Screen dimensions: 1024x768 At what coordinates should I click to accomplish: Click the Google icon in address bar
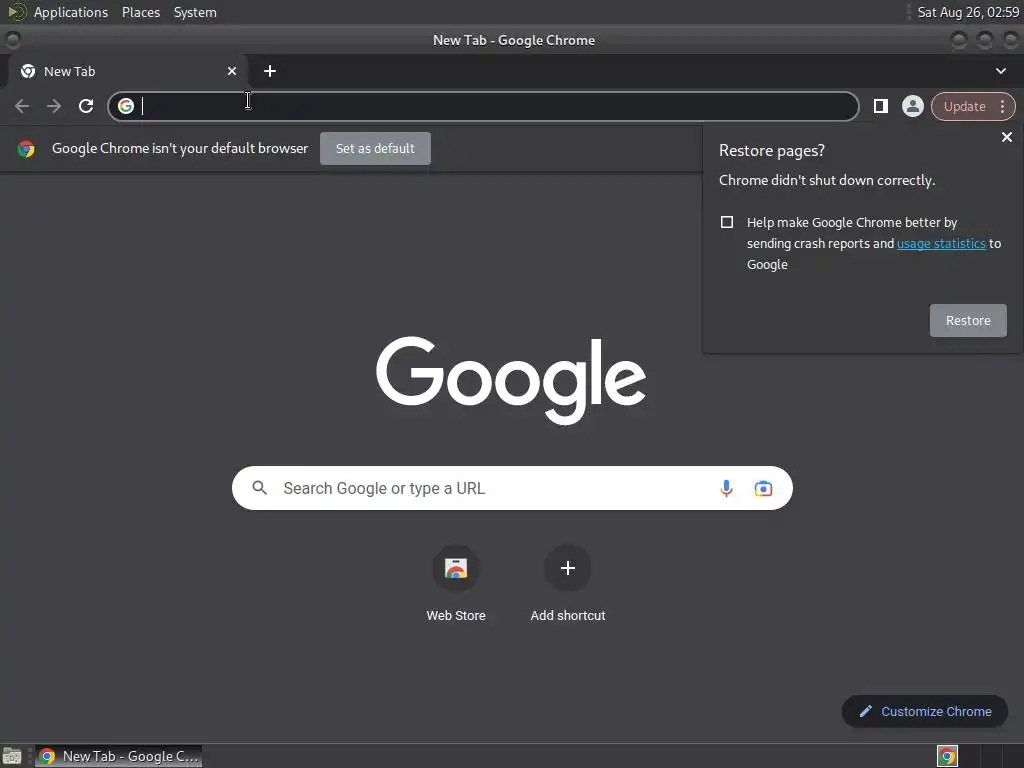126,106
